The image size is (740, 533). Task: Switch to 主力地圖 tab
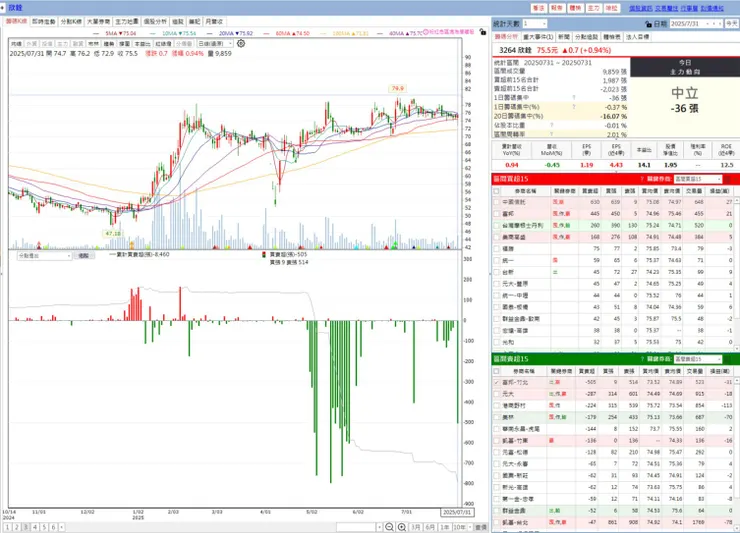tap(127, 22)
